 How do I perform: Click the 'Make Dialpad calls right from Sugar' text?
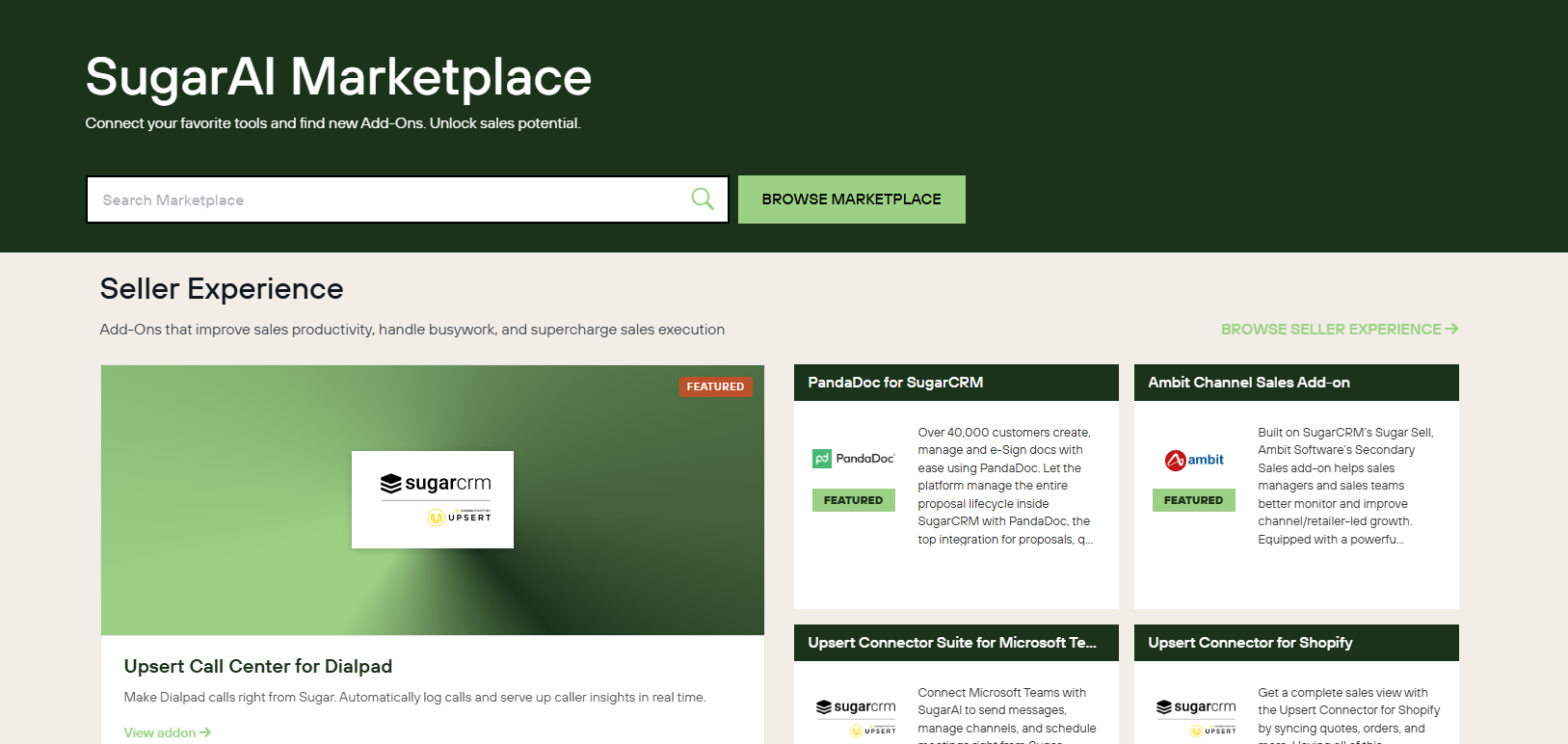click(x=414, y=697)
